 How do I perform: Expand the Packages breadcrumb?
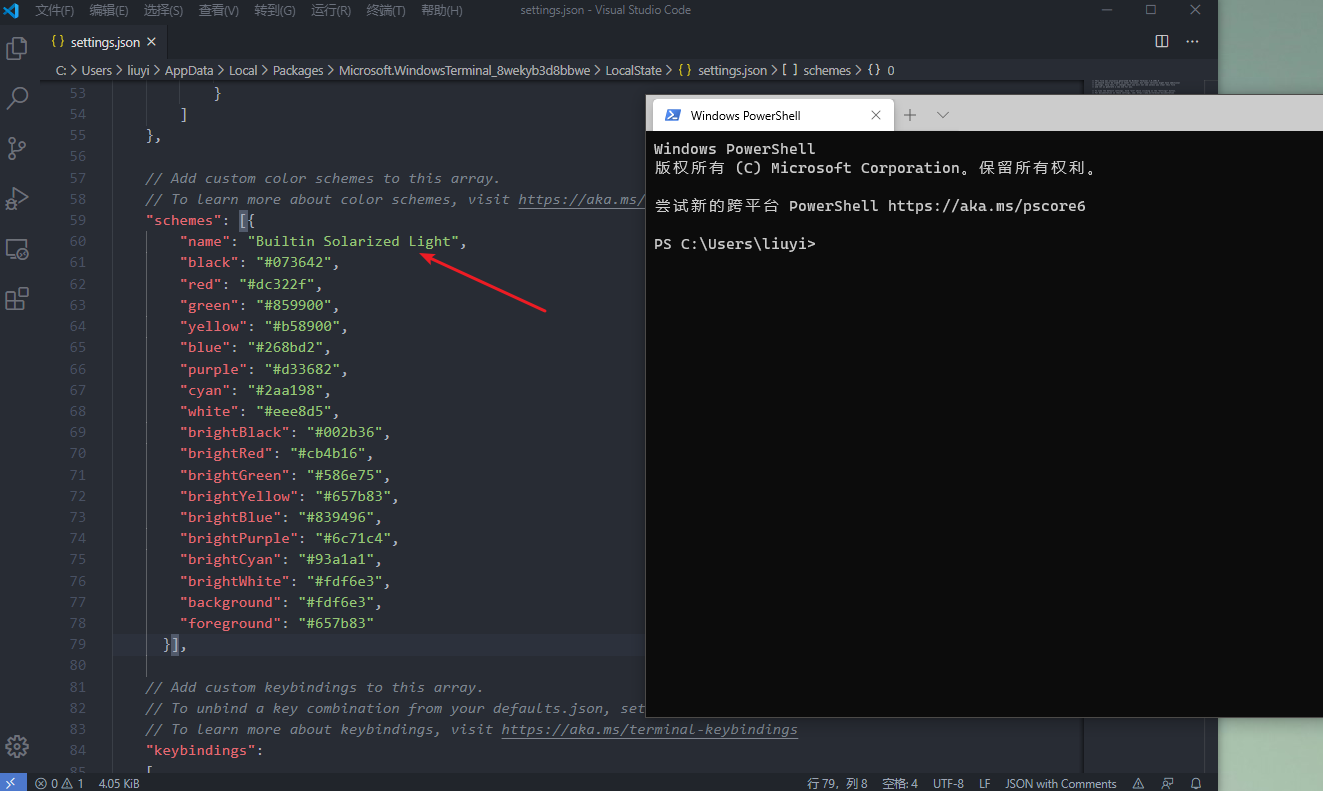(x=298, y=70)
